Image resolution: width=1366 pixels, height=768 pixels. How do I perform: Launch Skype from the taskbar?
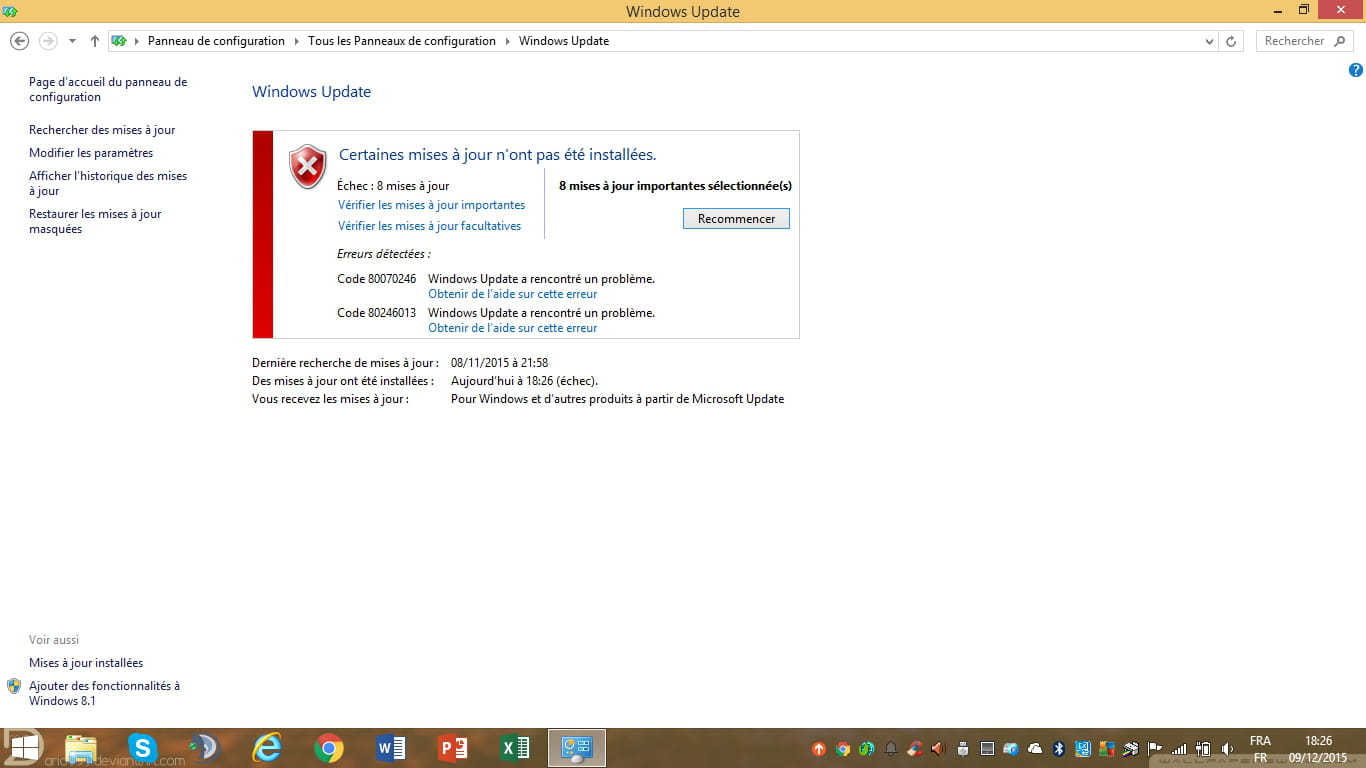click(x=143, y=748)
